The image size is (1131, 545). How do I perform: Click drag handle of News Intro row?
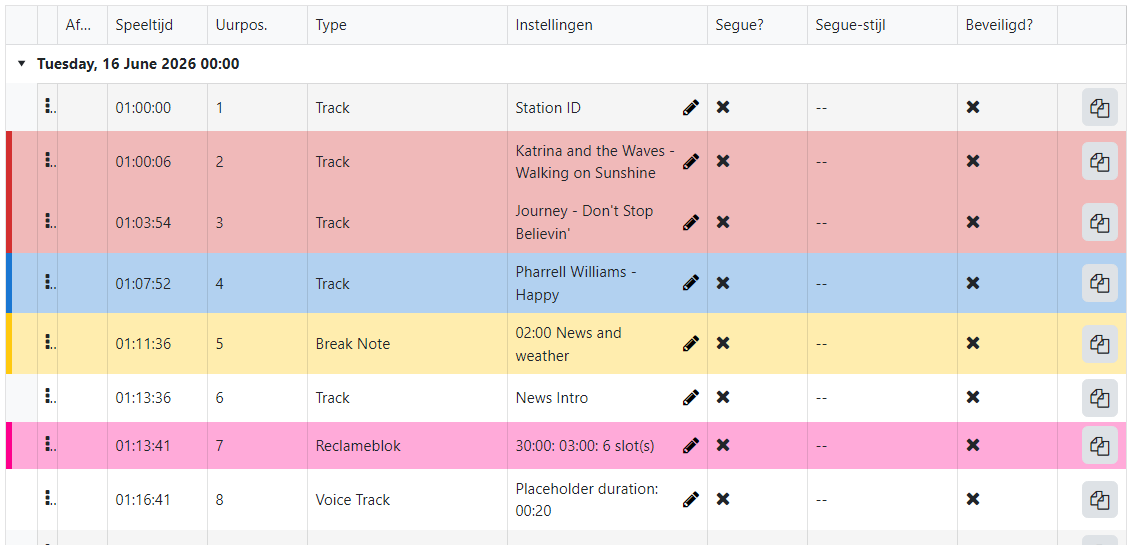[x=48, y=397]
